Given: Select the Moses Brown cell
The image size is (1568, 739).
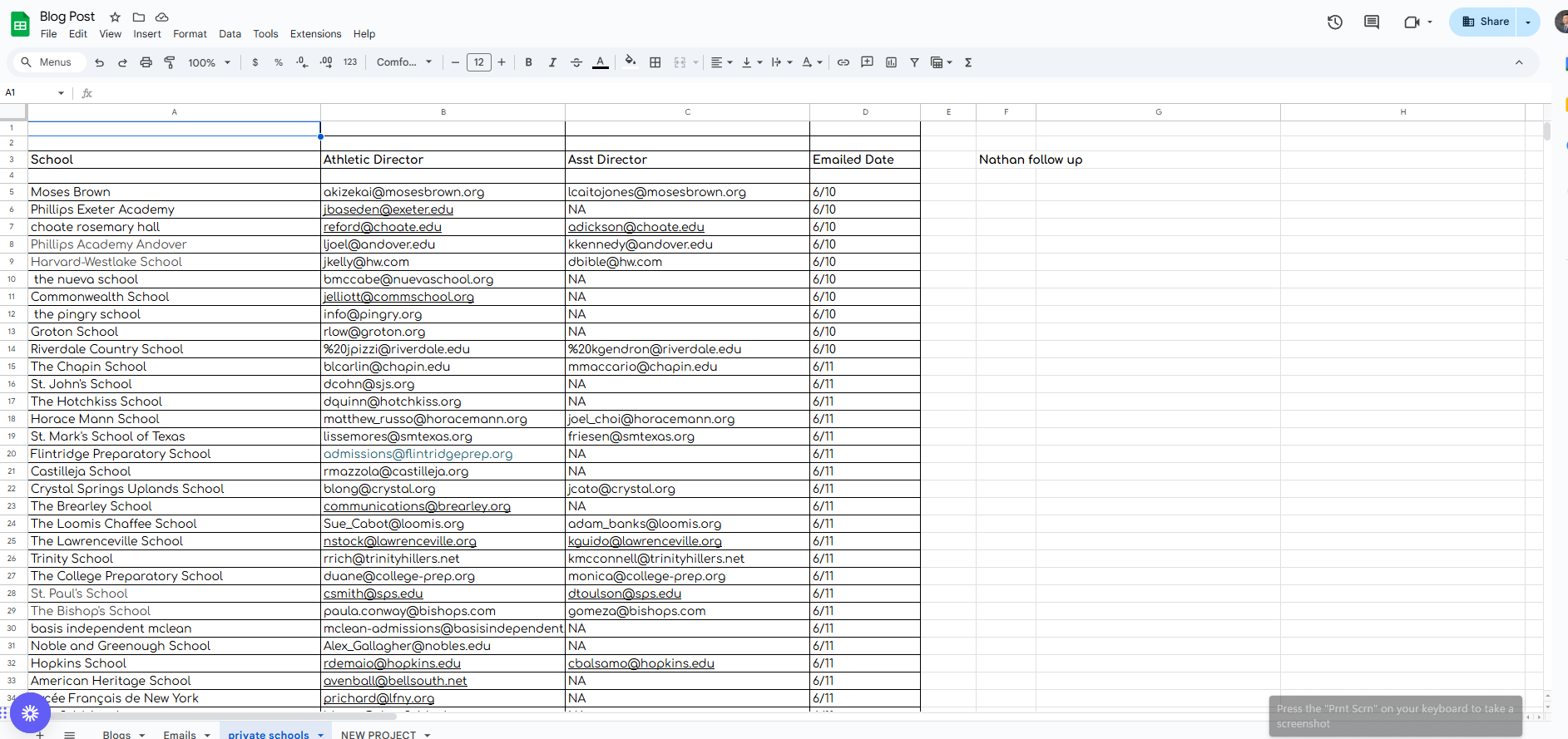Looking at the screenshot, I should pyautogui.click(x=174, y=192).
